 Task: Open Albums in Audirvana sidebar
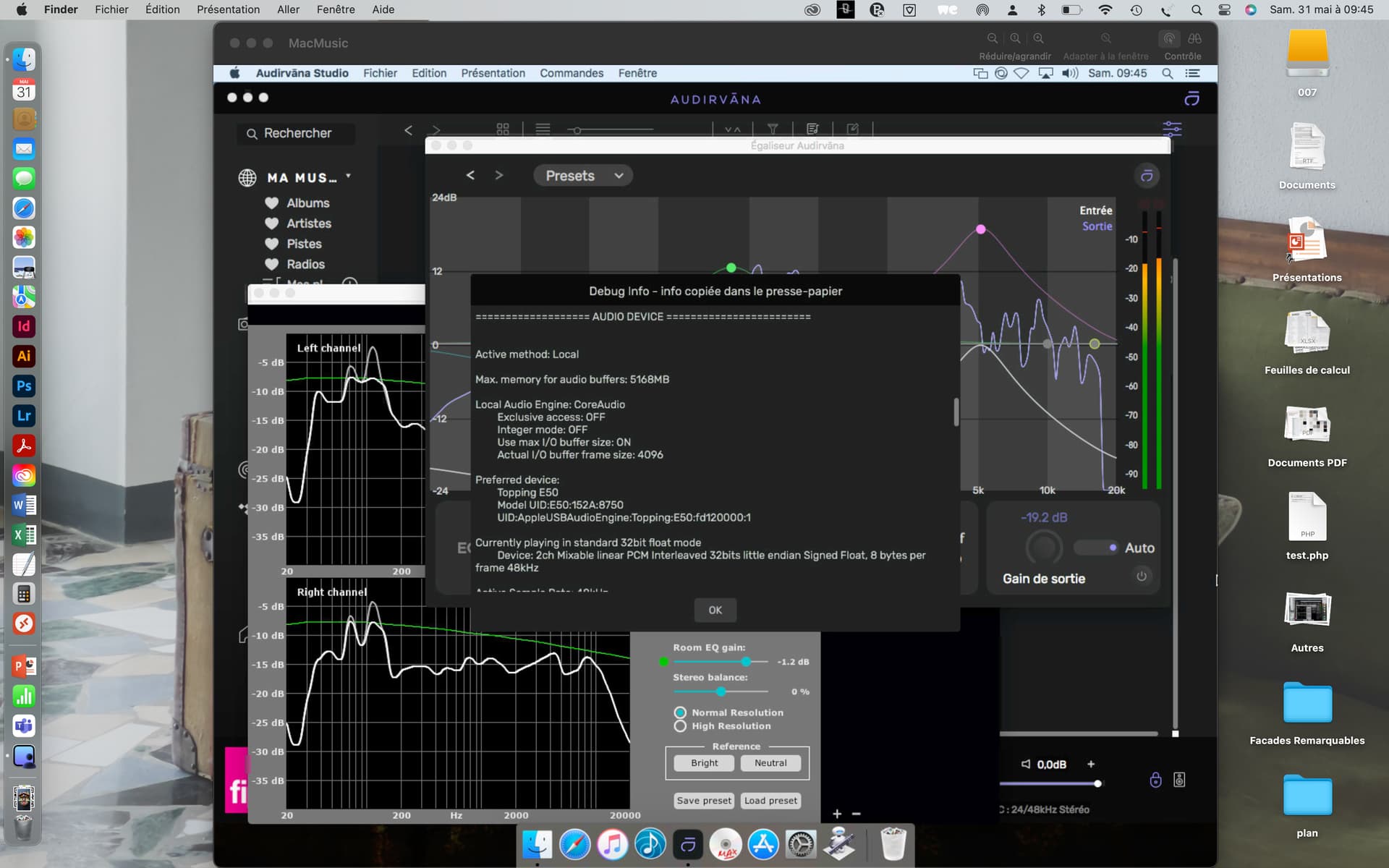click(x=307, y=203)
